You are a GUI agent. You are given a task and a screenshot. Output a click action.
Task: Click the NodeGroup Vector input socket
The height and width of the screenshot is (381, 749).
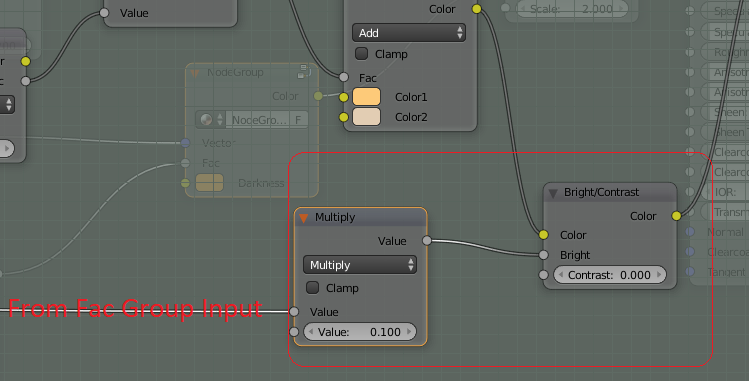186,142
